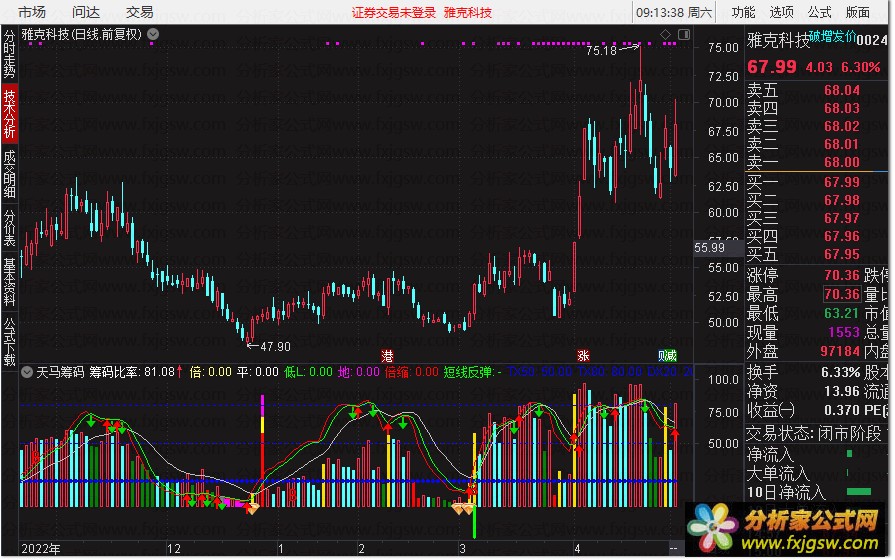Switch to 公式下载 side tab
This screenshot has height=560, width=895.
tap(10, 341)
